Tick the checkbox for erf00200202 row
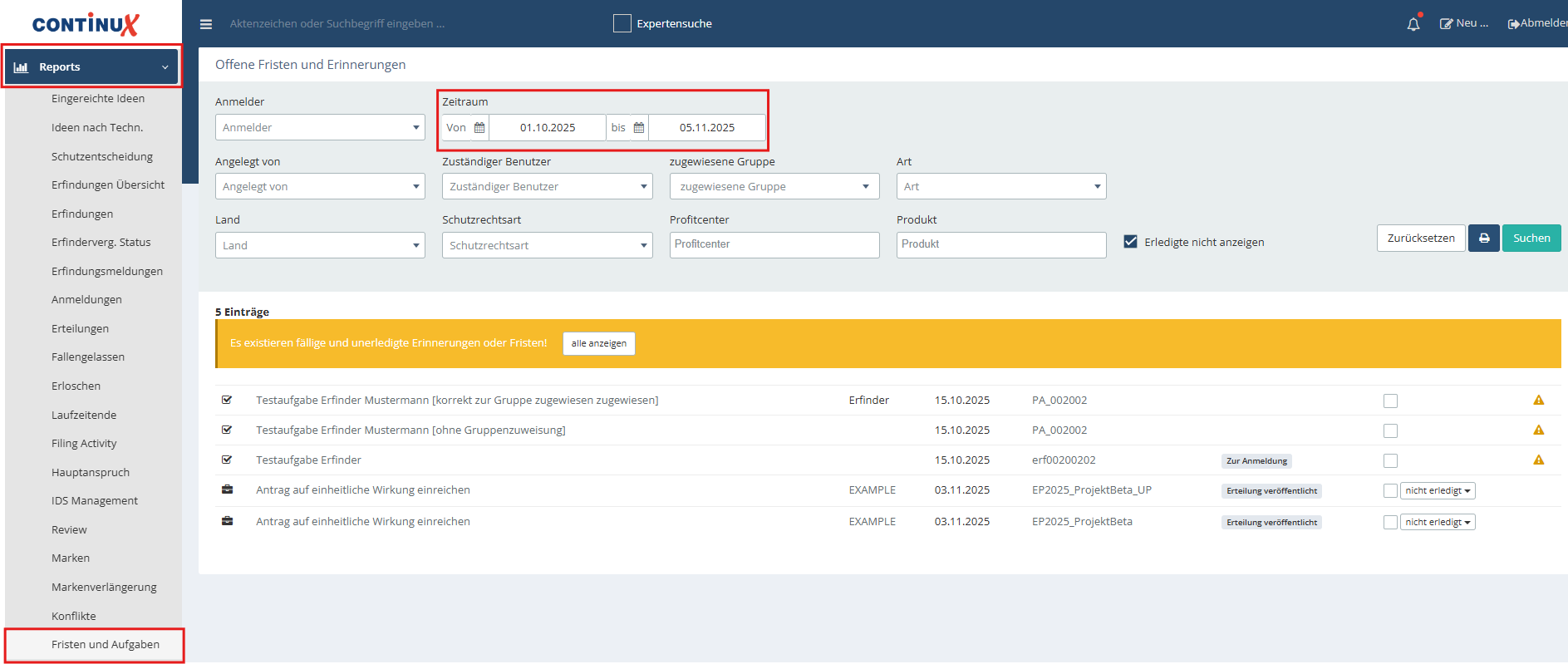 point(1390,461)
